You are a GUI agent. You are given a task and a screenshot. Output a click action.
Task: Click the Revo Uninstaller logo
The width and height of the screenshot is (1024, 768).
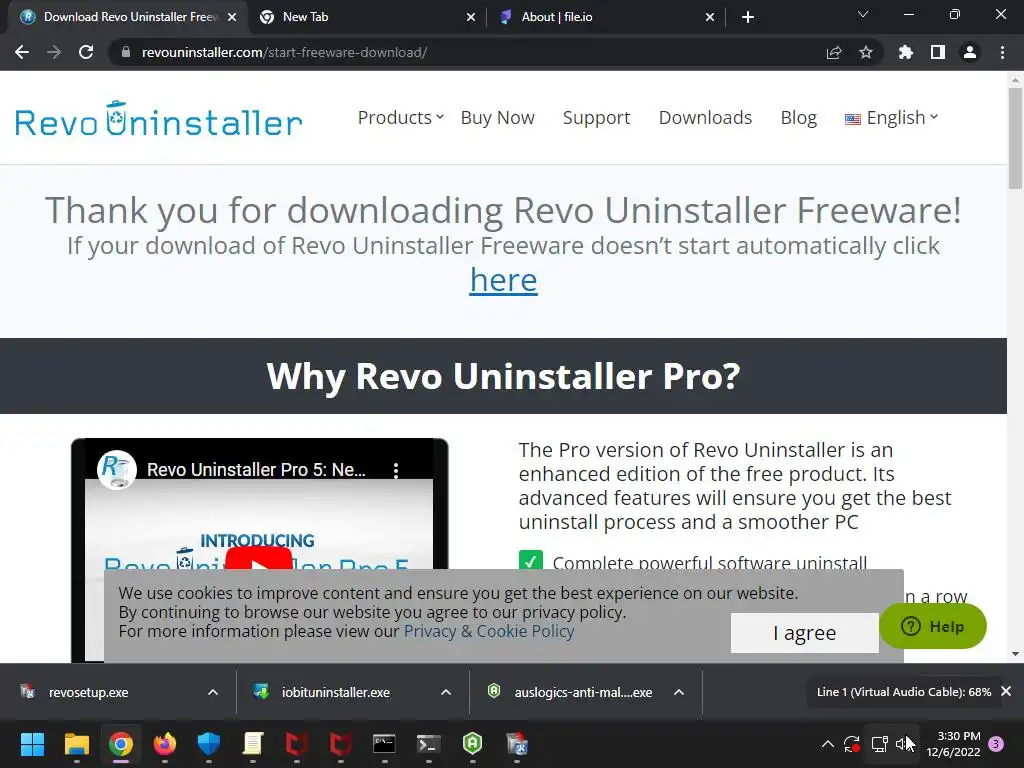click(158, 119)
